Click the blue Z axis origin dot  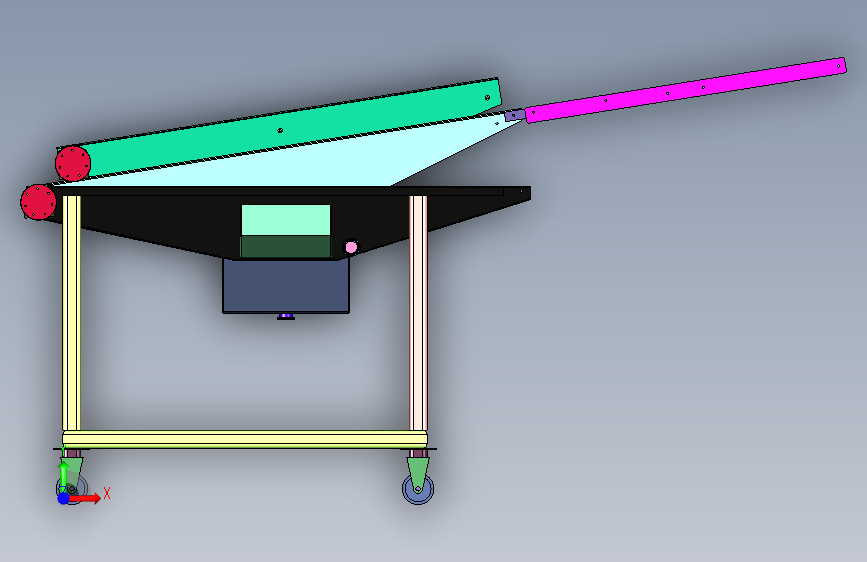pyautogui.click(x=64, y=498)
